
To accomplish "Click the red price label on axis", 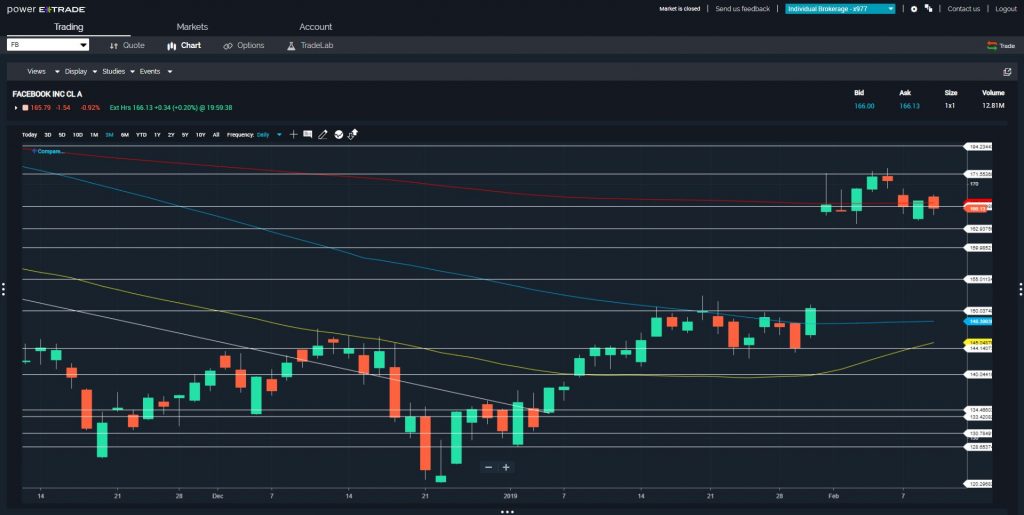I will 978,209.
